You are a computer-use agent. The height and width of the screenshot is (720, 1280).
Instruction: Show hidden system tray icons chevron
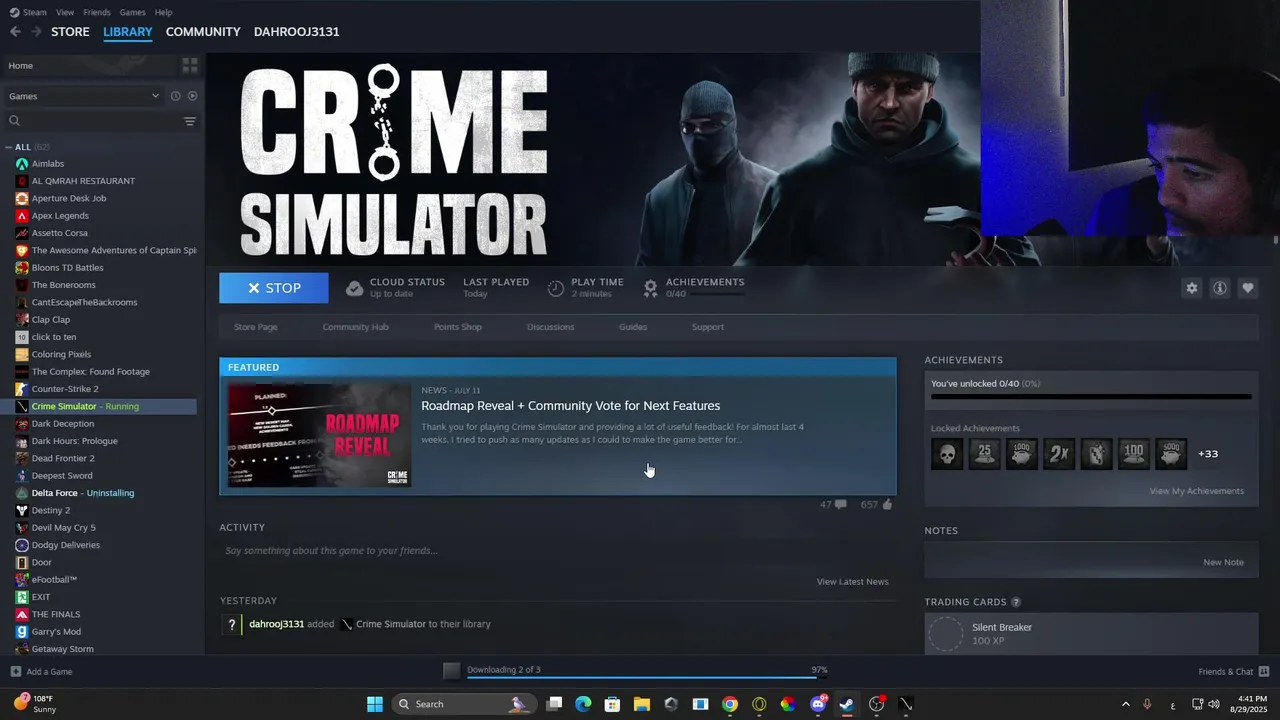tap(1125, 704)
